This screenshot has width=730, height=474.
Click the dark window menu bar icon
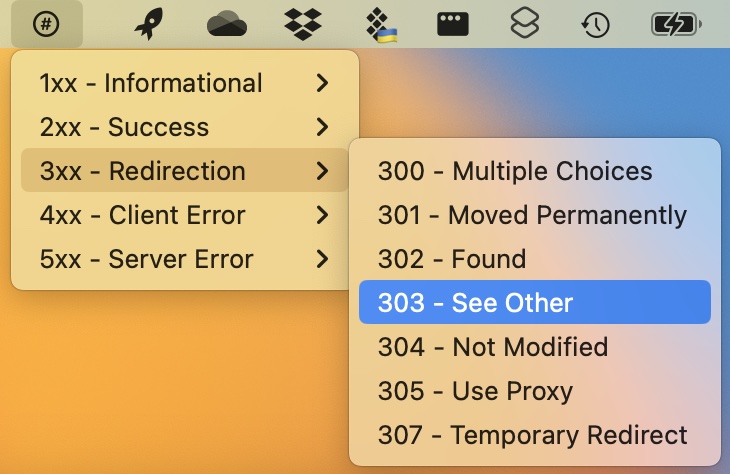[x=454, y=24]
